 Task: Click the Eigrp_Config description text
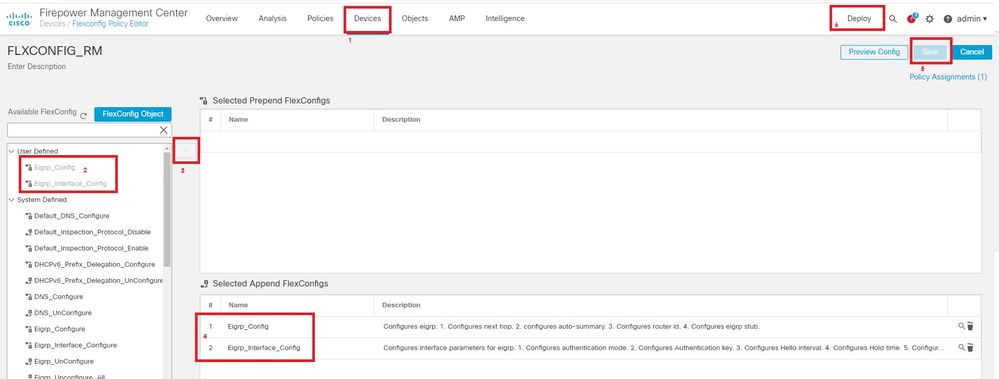571,326
